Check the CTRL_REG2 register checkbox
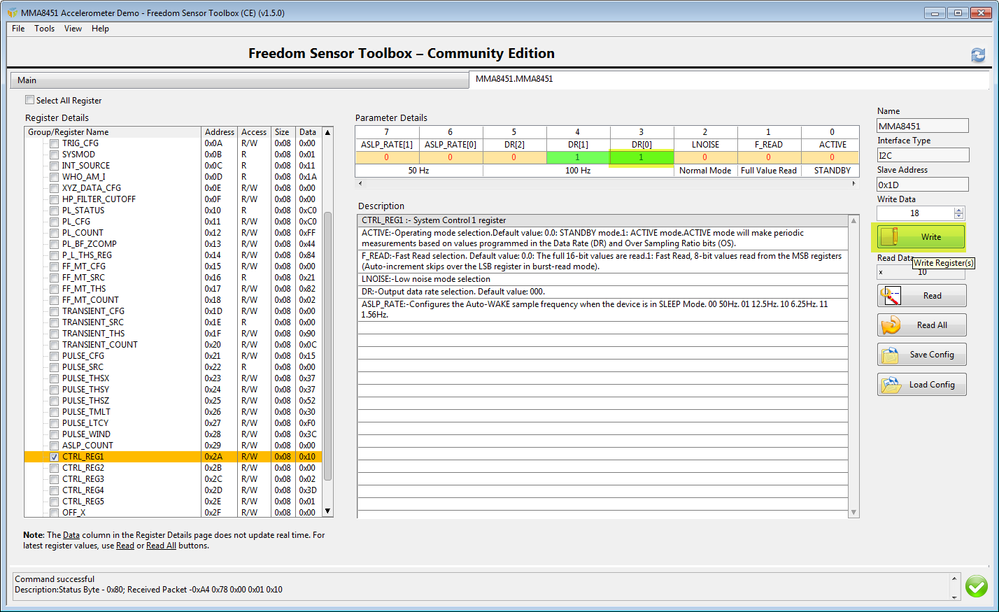The width and height of the screenshot is (999, 612). (54, 468)
